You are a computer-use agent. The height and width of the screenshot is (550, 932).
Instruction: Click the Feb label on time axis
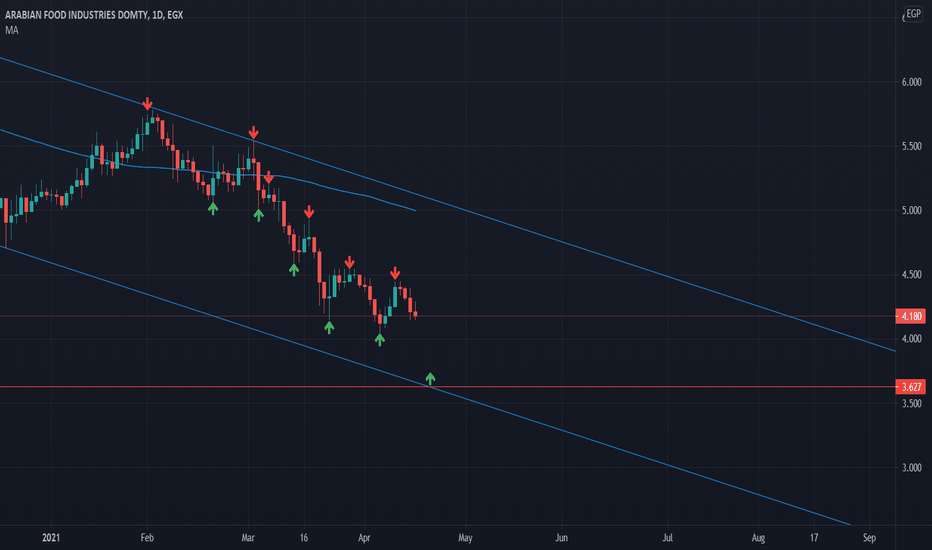(147, 538)
